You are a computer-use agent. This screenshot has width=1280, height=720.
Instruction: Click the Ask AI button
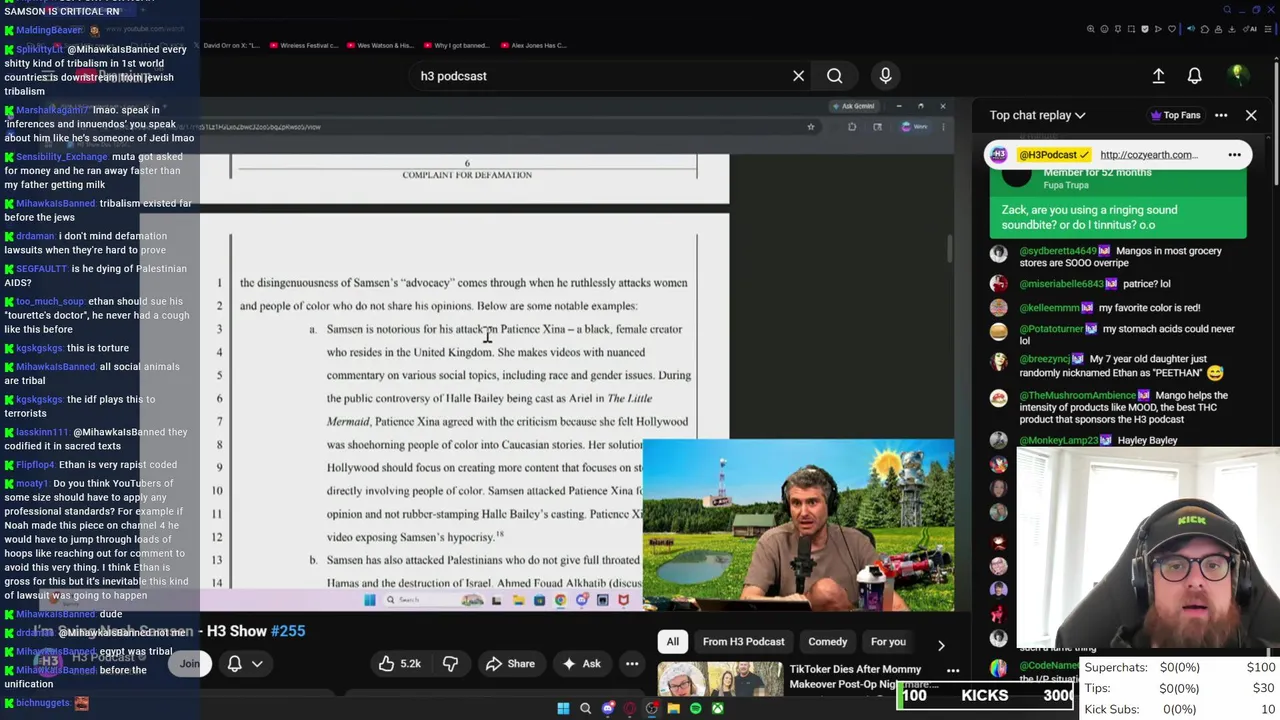[581, 664]
